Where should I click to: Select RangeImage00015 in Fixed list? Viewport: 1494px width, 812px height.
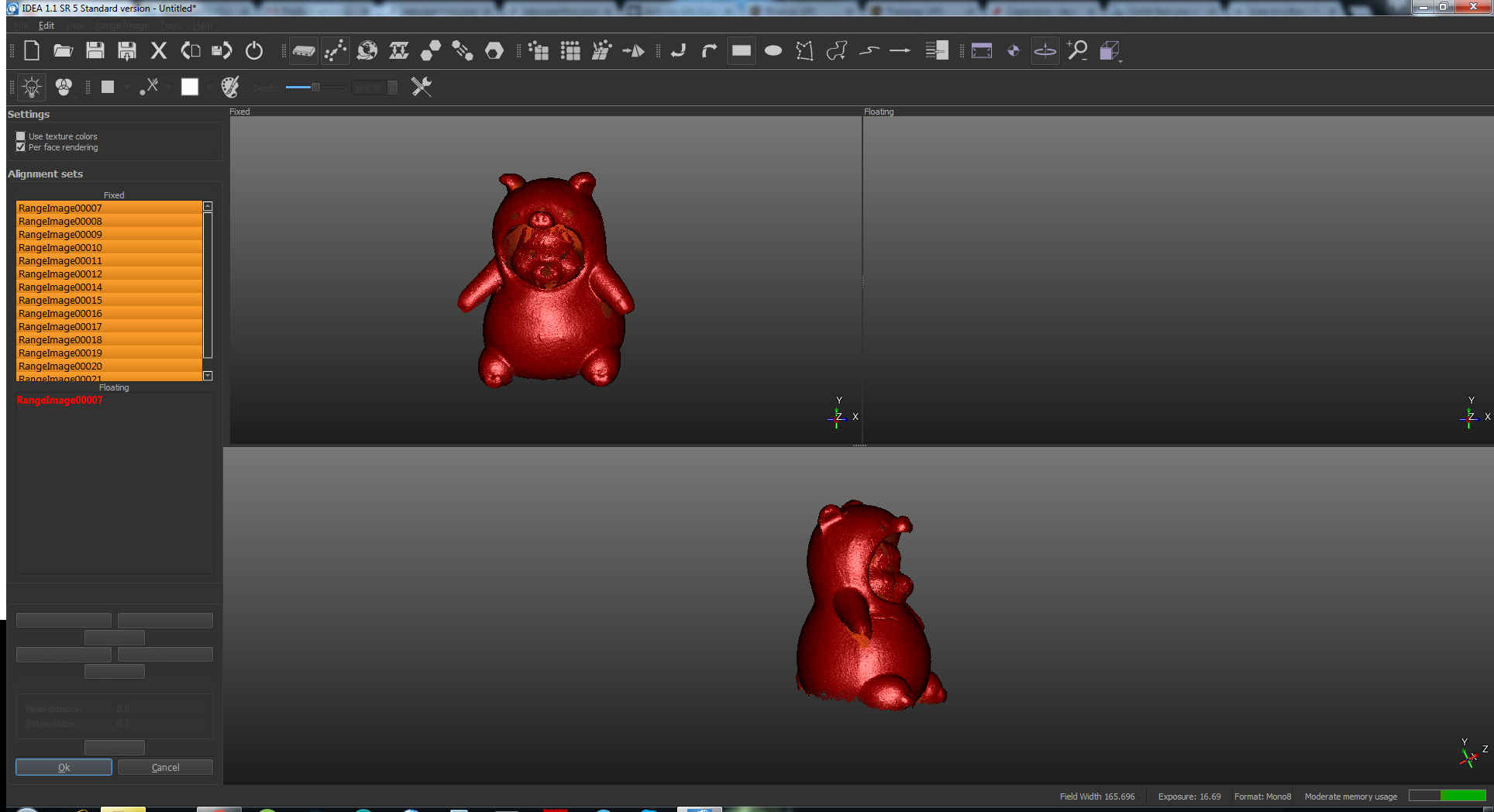(109, 300)
